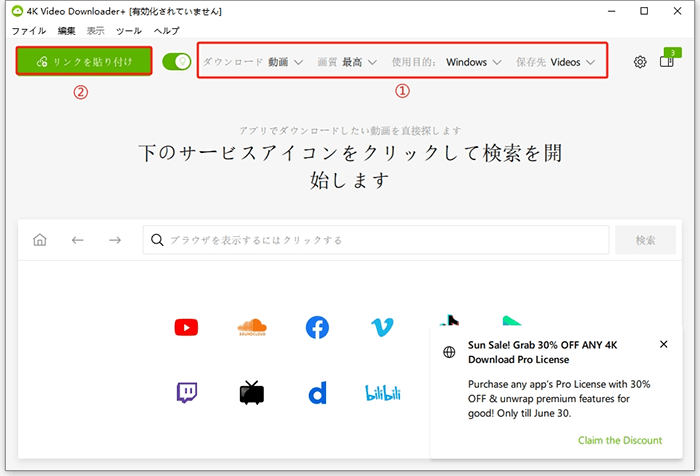Image resolution: width=700 pixels, height=476 pixels.
Task: Open the ツール menu
Action: [x=129, y=31]
